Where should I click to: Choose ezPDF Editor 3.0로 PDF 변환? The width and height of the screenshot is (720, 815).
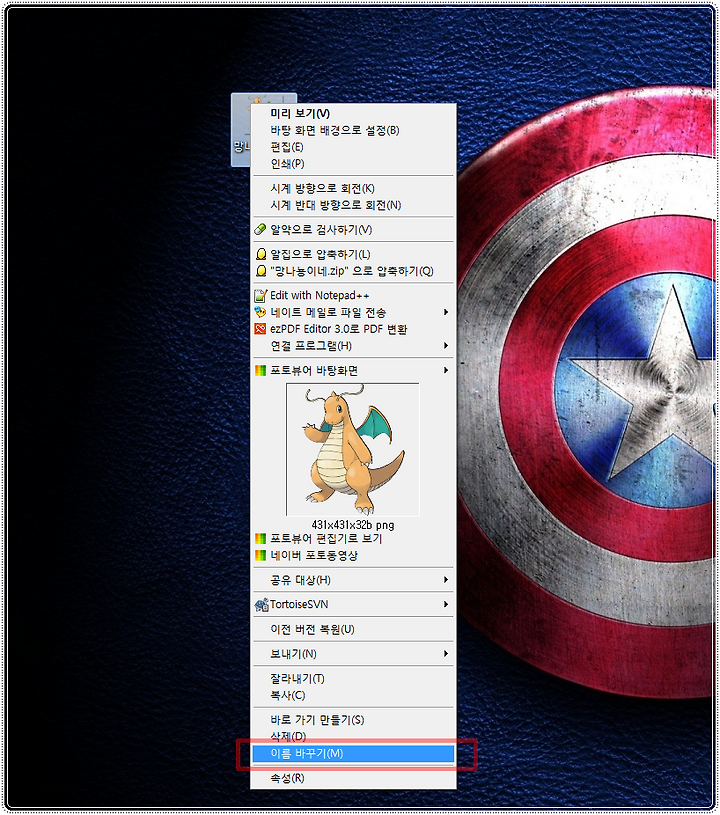354,329
